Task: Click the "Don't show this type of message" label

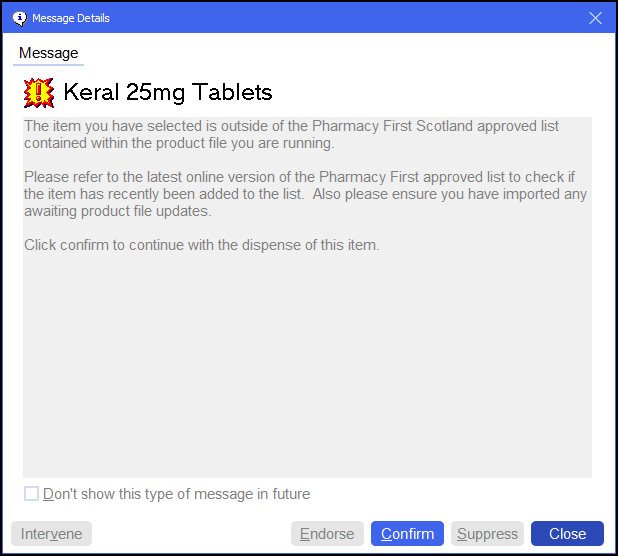Action: (176, 494)
